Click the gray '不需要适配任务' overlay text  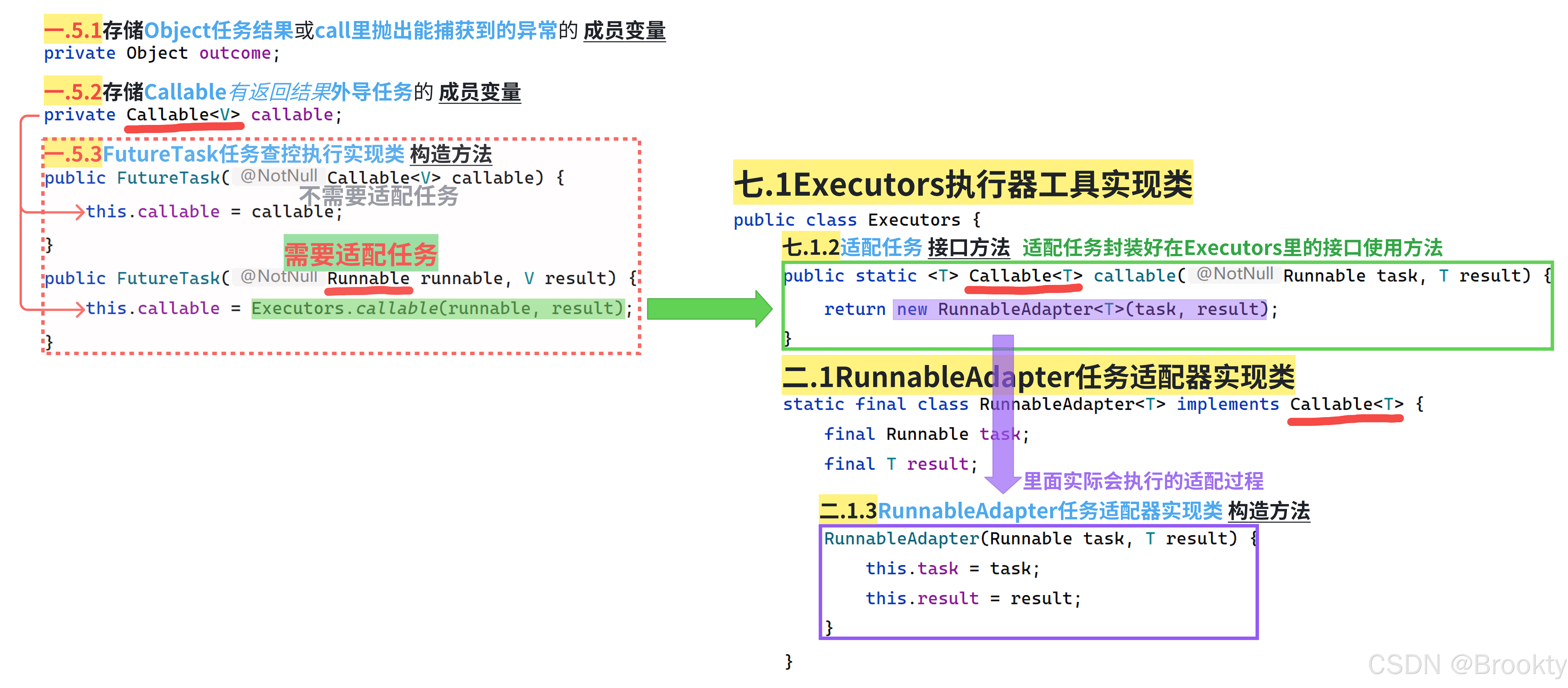tap(379, 196)
